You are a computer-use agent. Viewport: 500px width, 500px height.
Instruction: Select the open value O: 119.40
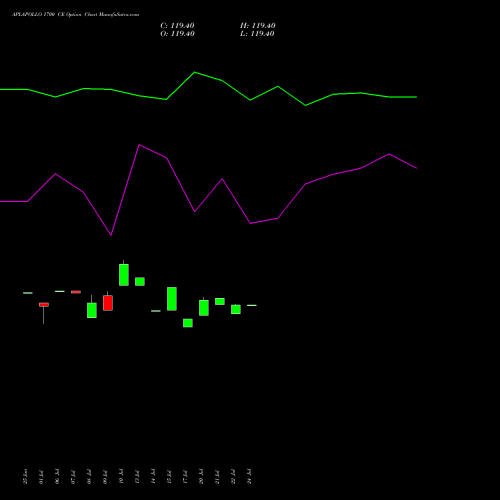pos(177,34)
